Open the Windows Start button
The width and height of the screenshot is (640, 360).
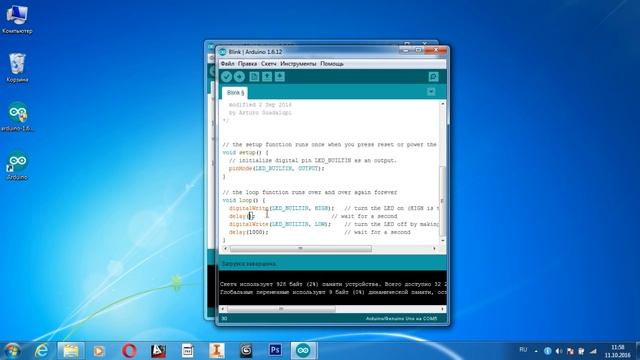coord(12,351)
